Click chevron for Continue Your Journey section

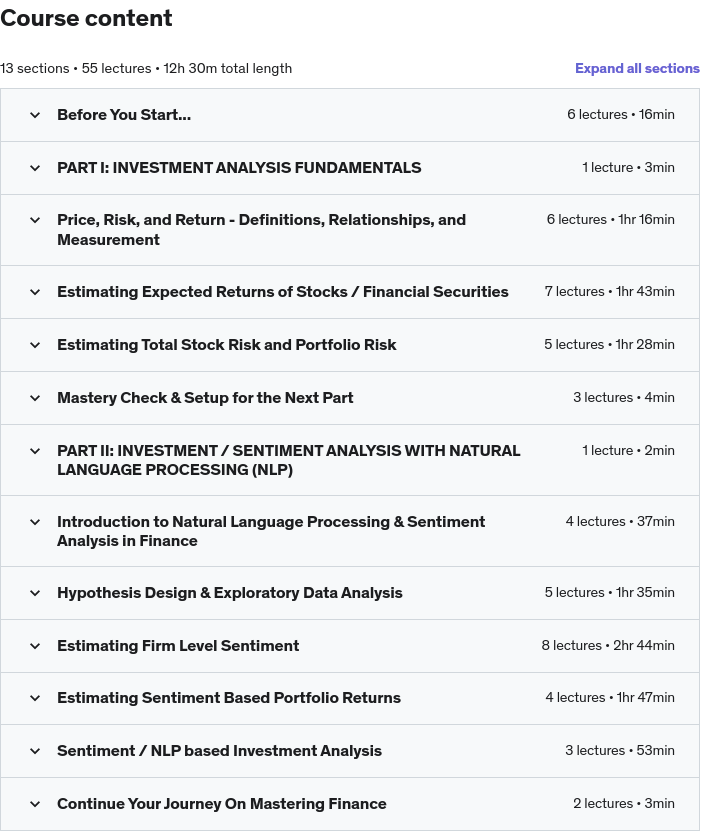(x=35, y=804)
